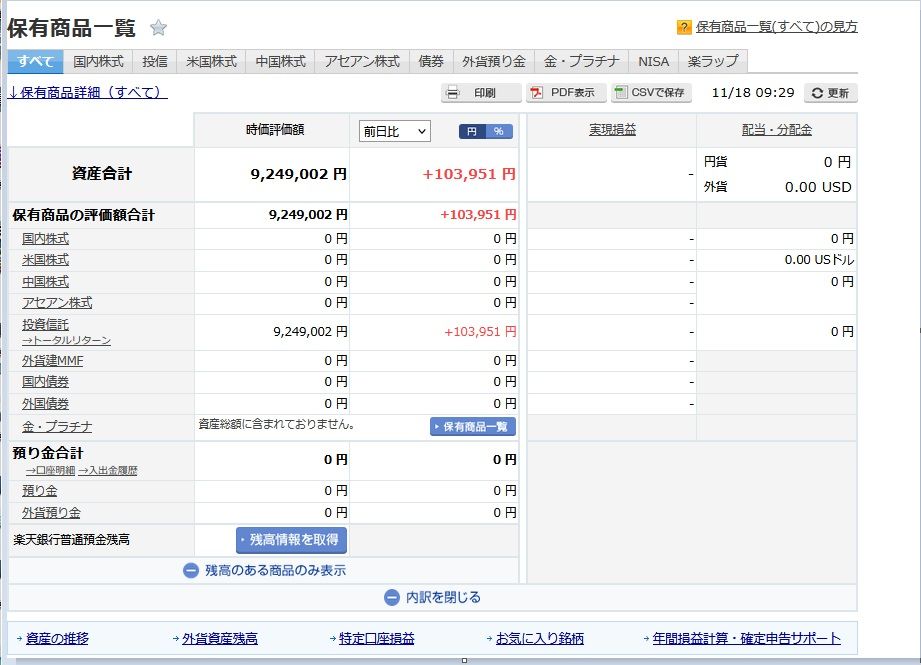Open the 国内株式 row link
The height and width of the screenshot is (665, 921).
click(45, 239)
